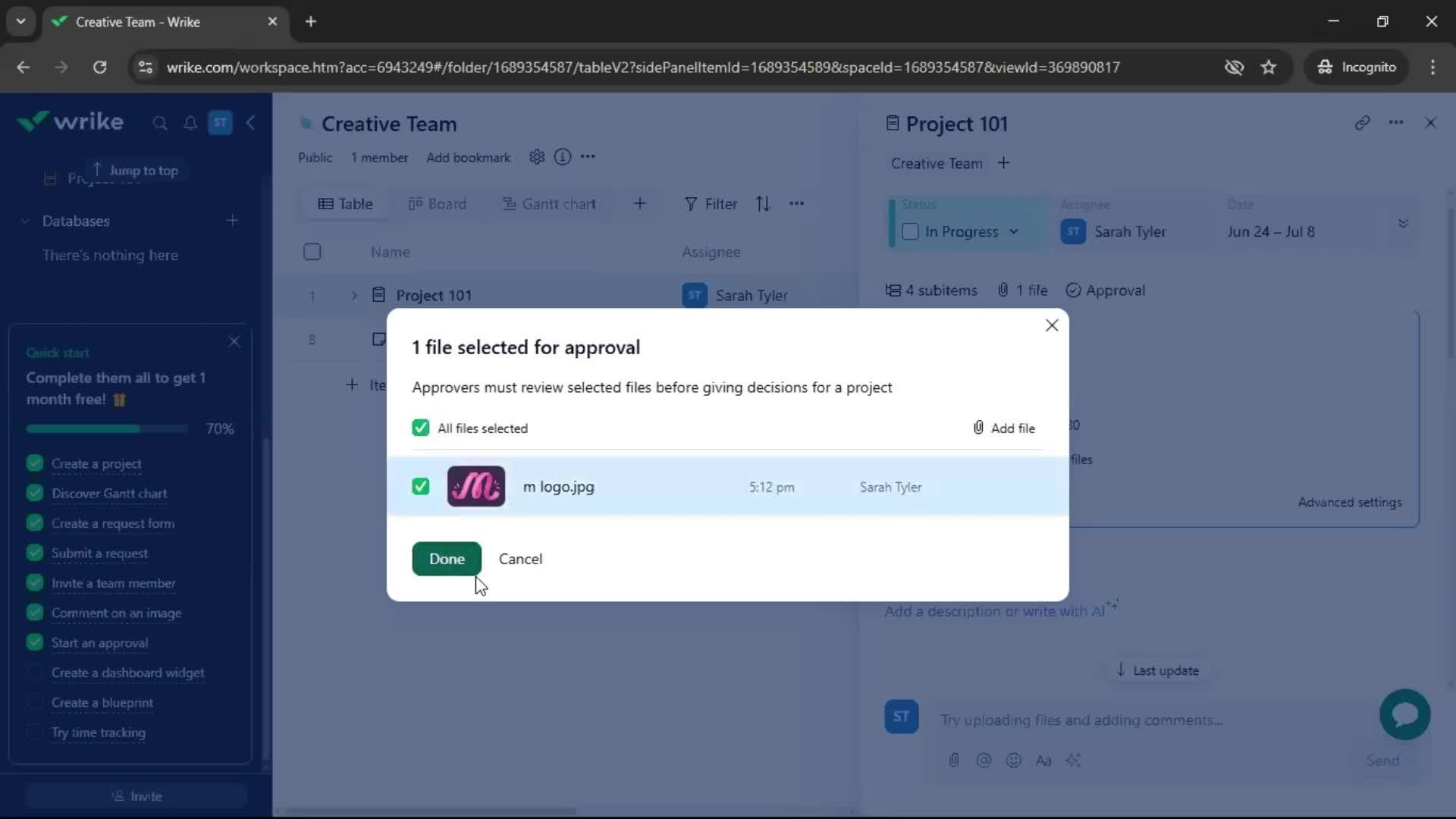Toggle Try time tracking checklist circle

pos(35,733)
